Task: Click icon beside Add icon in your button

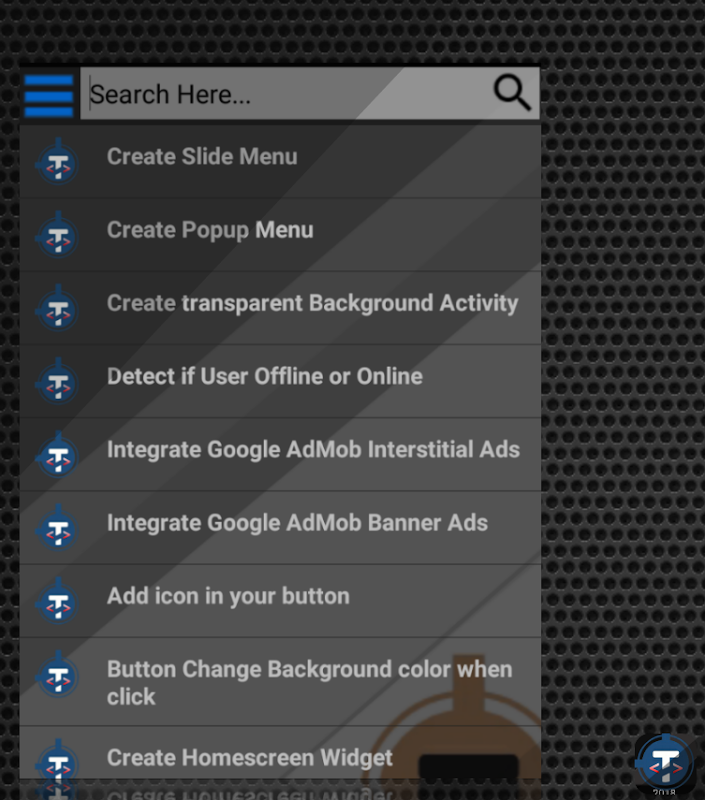Action: pos(58,601)
